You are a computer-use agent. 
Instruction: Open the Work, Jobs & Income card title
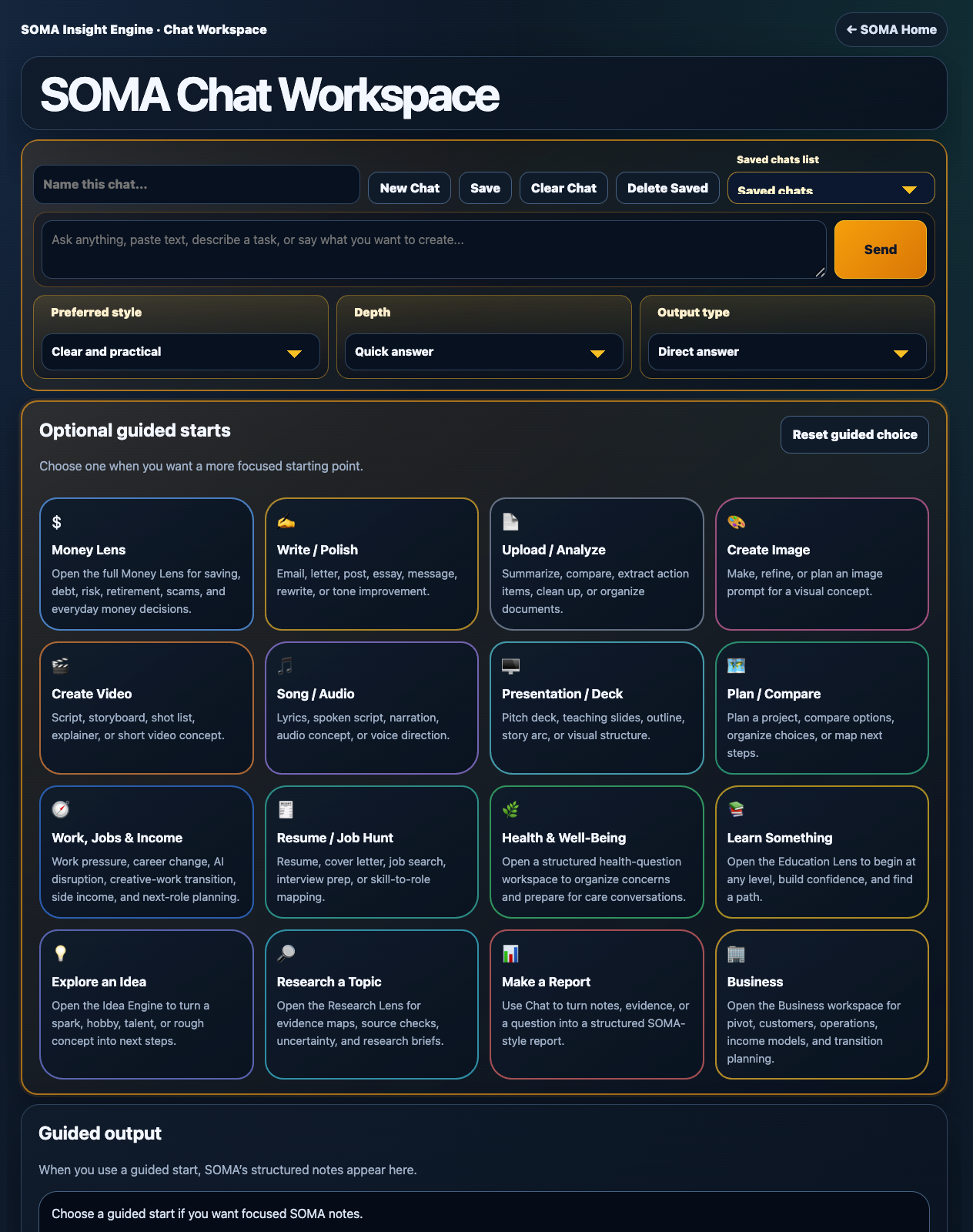117,838
